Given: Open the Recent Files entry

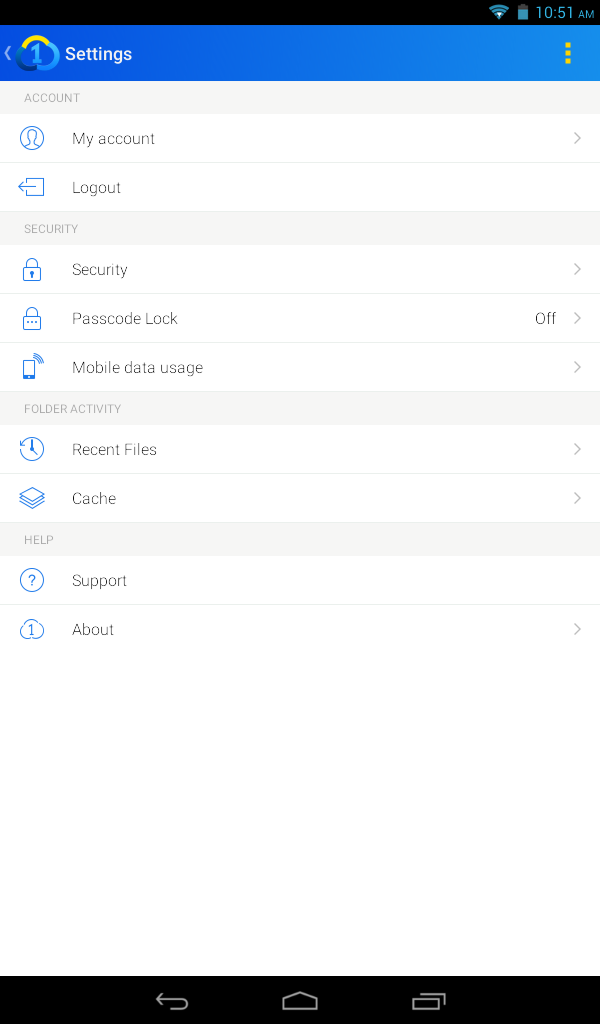Looking at the screenshot, I should [x=114, y=449].
